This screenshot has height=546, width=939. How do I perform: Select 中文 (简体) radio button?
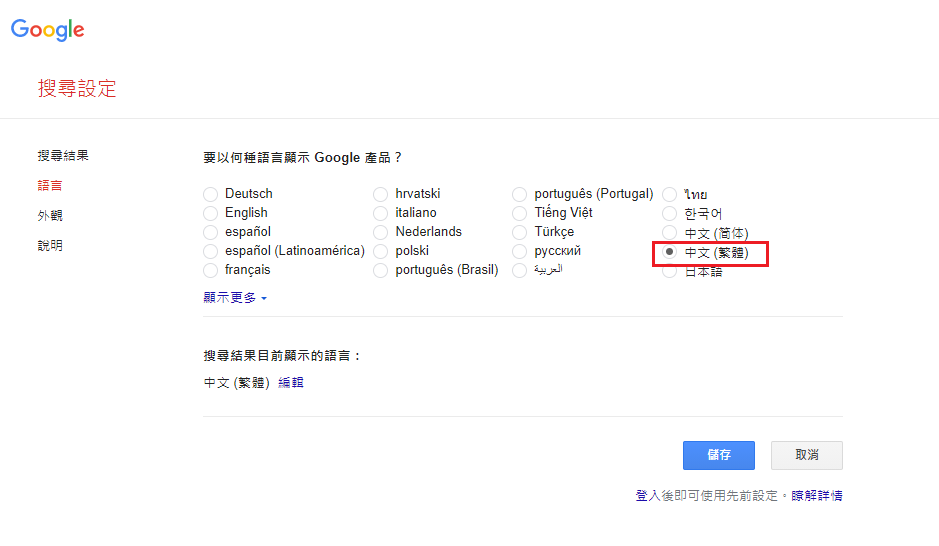pyautogui.click(x=670, y=232)
